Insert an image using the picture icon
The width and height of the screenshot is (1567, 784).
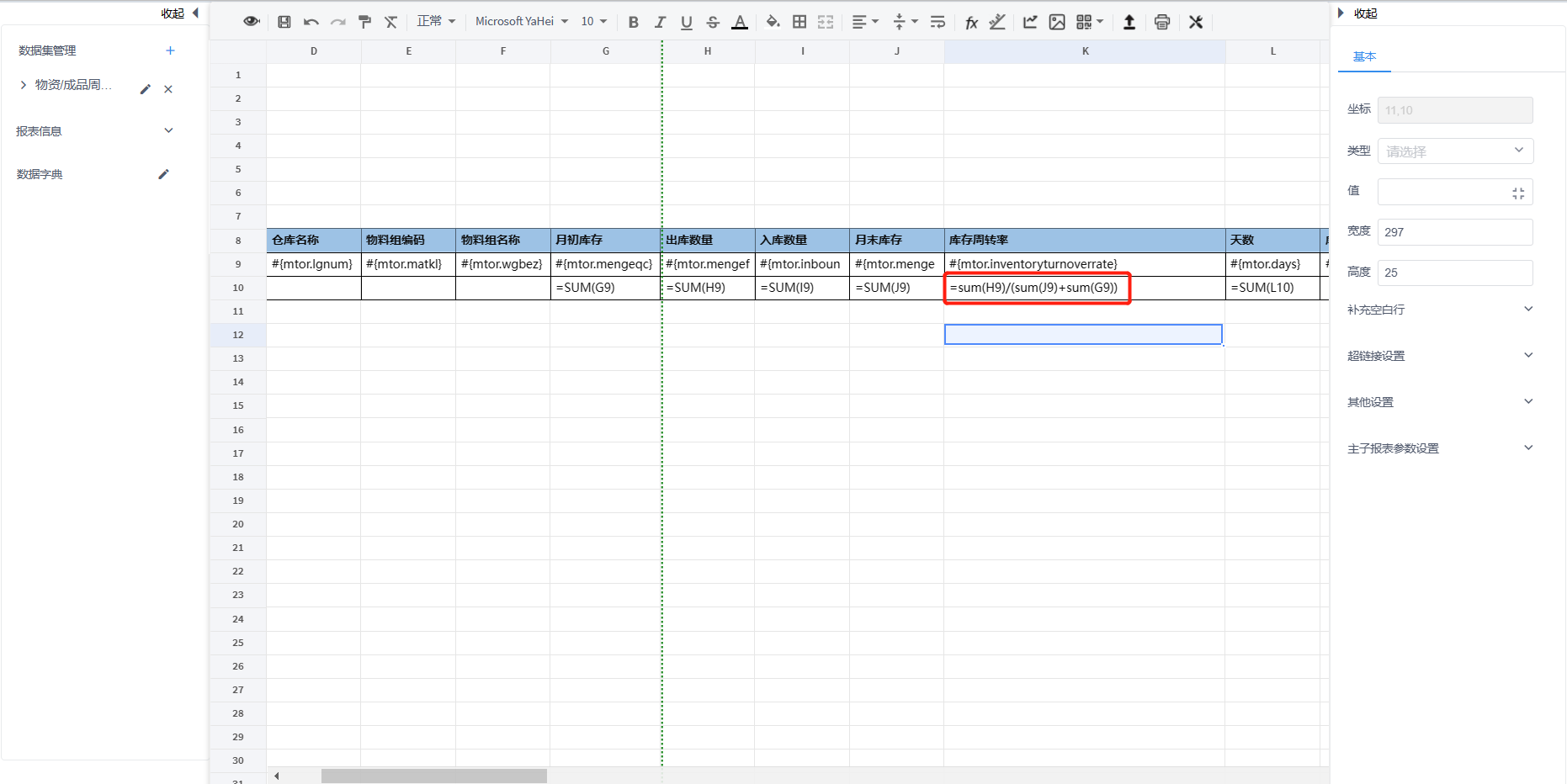point(1057,22)
